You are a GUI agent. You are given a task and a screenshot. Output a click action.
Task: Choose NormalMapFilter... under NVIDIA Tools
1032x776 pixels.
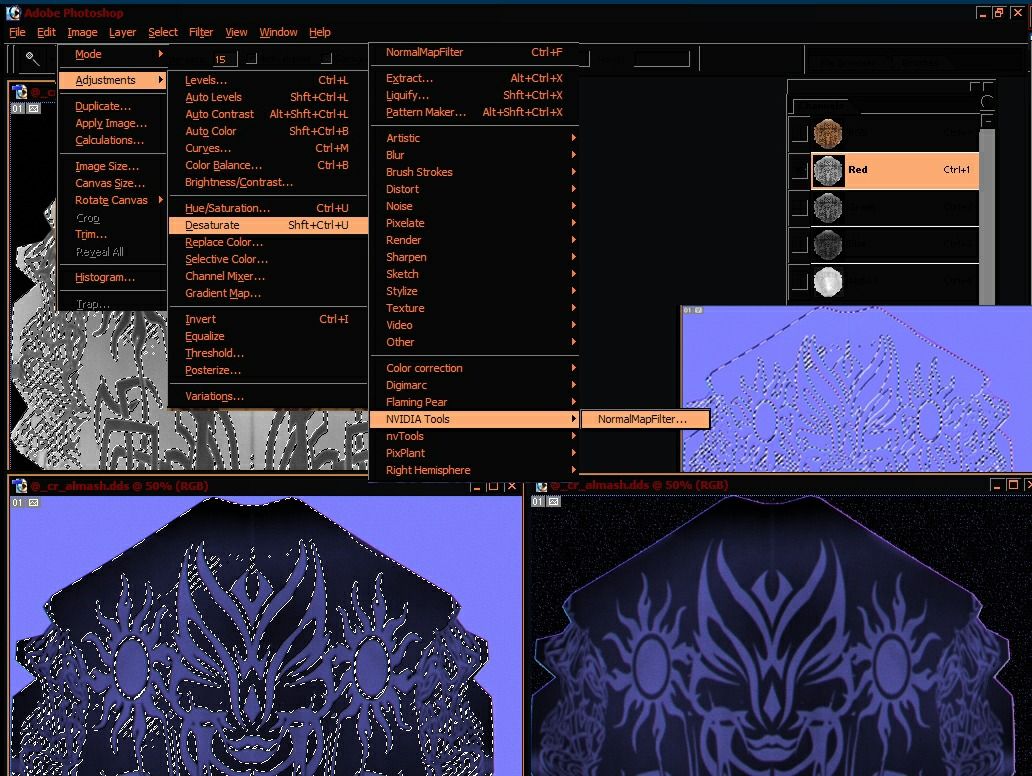[x=644, y=419]
